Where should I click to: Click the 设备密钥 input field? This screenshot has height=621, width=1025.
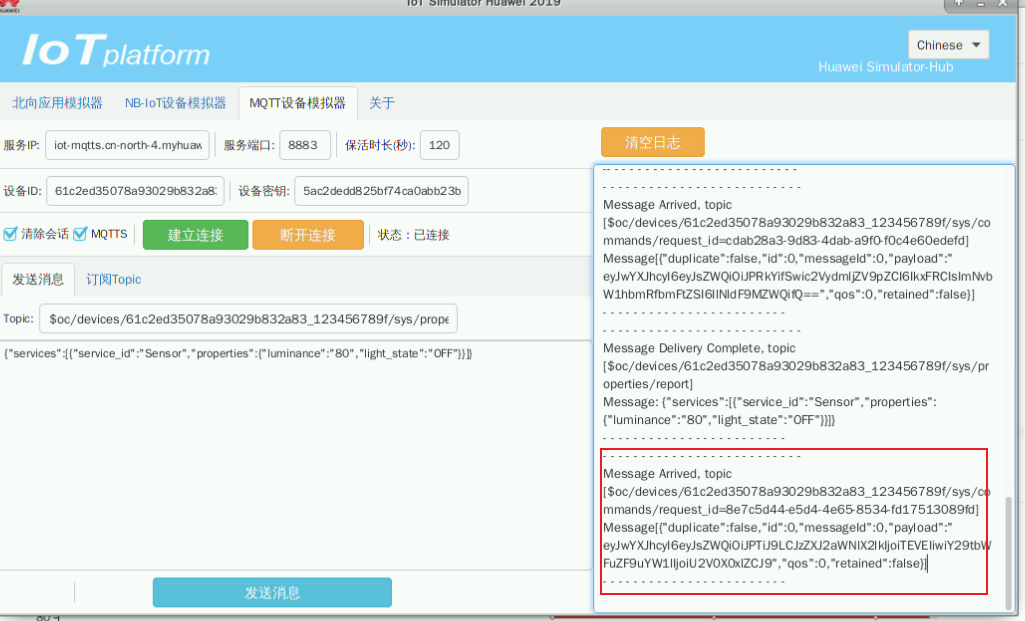(381, 191)
